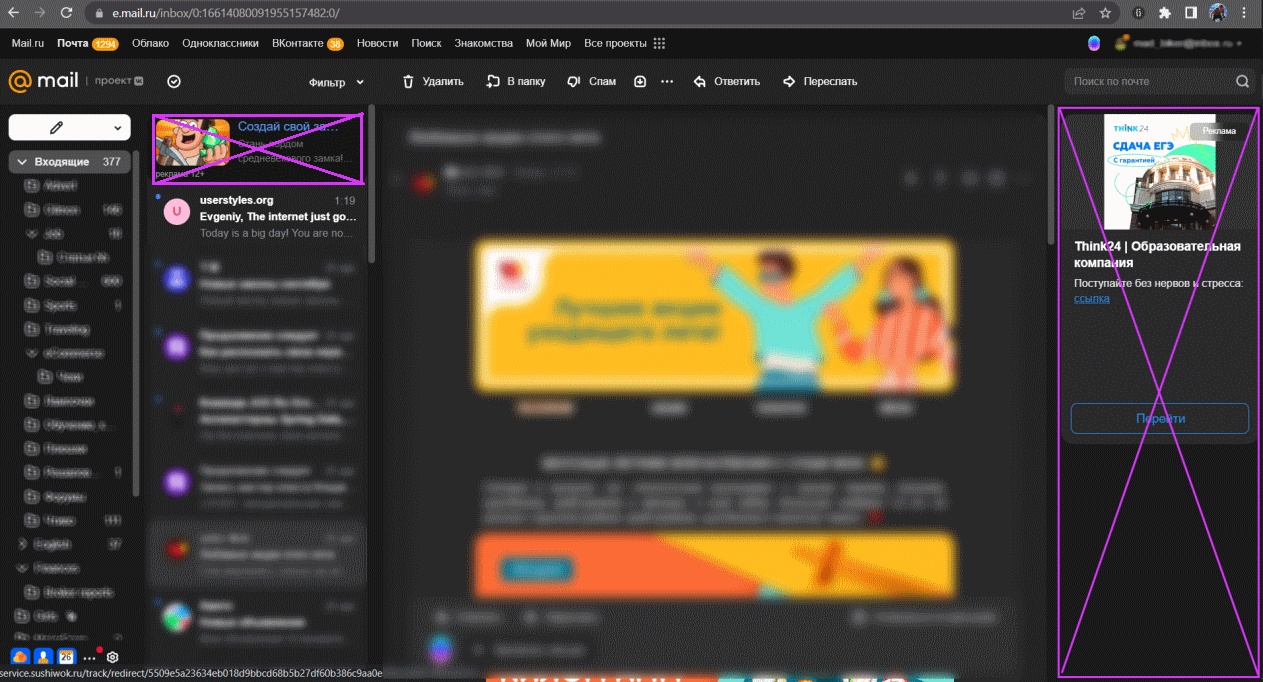The image size is (1263, 682).
Task: Reply to the open email (Ответить)
Action: click(727, 81)
